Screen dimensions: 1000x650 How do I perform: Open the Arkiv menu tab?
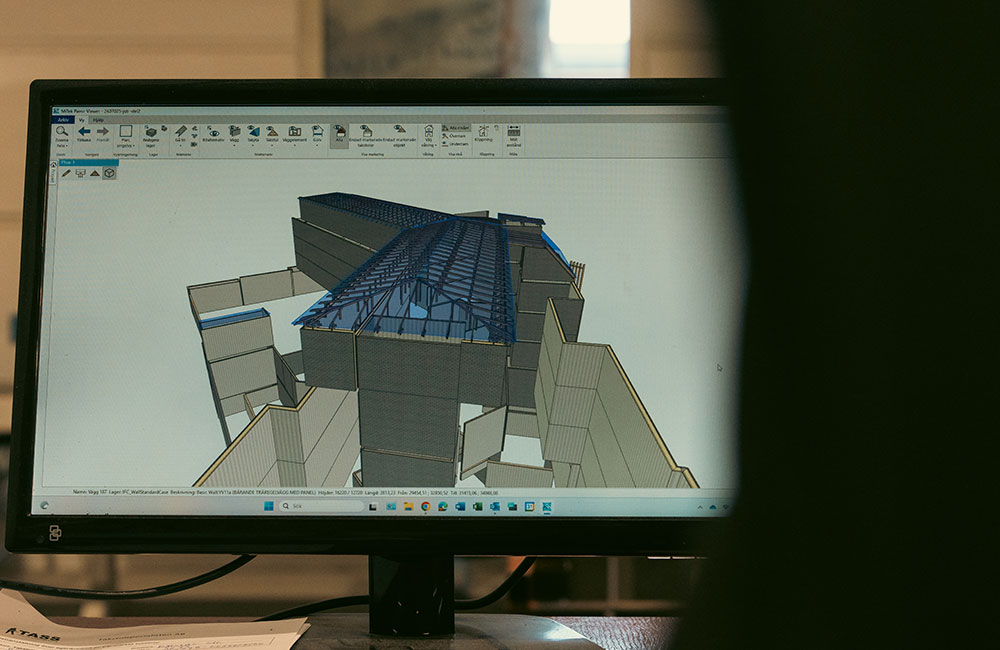click(63, 119)
